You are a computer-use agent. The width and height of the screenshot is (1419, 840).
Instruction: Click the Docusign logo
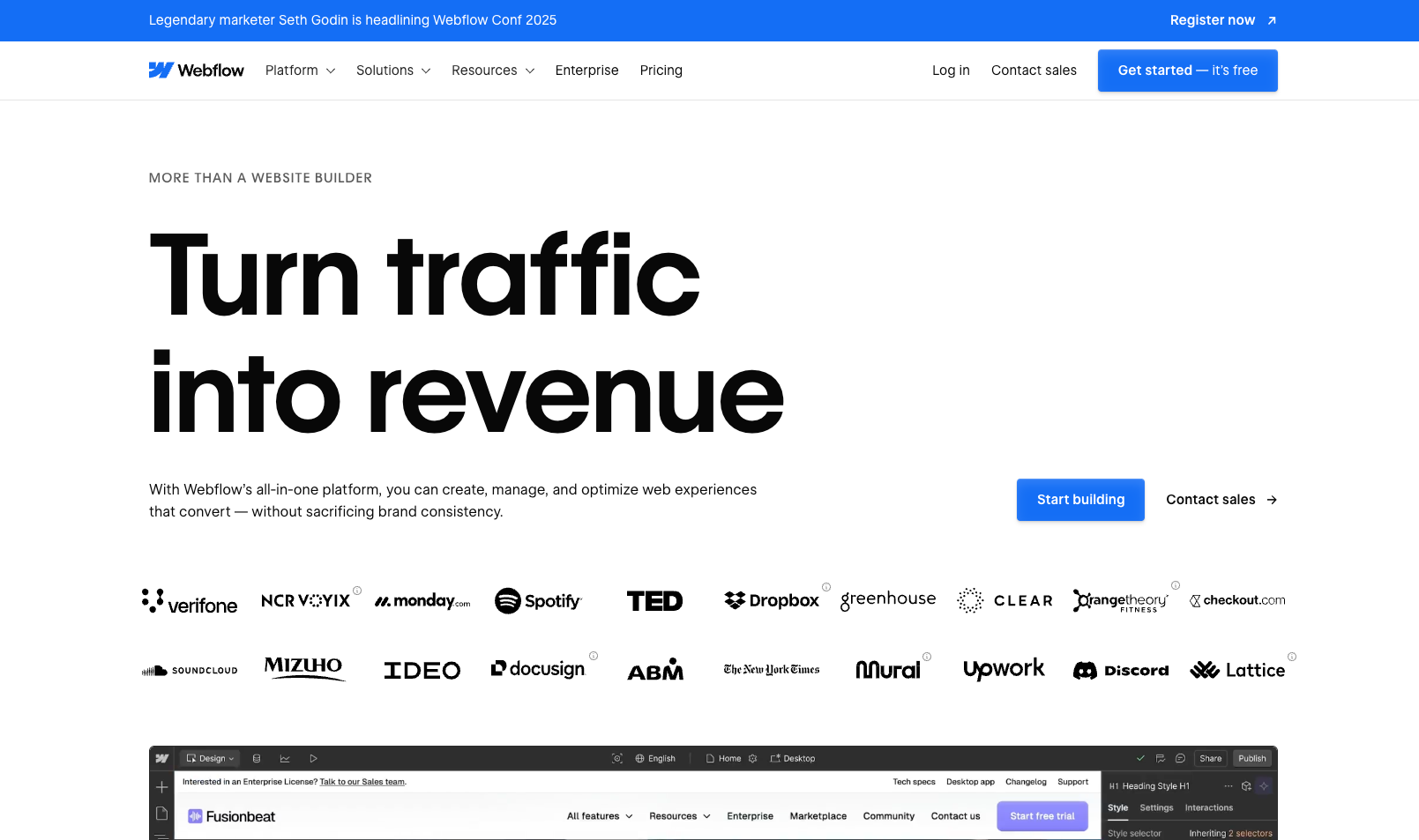click(538, 669)
